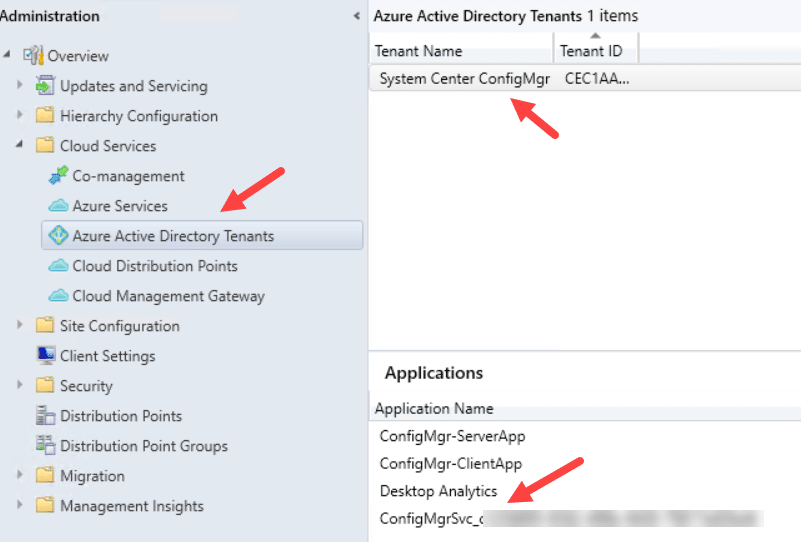Click the CEC1AA... tenant ID cell
This screenshot has height=542, width=801.
(597, 79)
